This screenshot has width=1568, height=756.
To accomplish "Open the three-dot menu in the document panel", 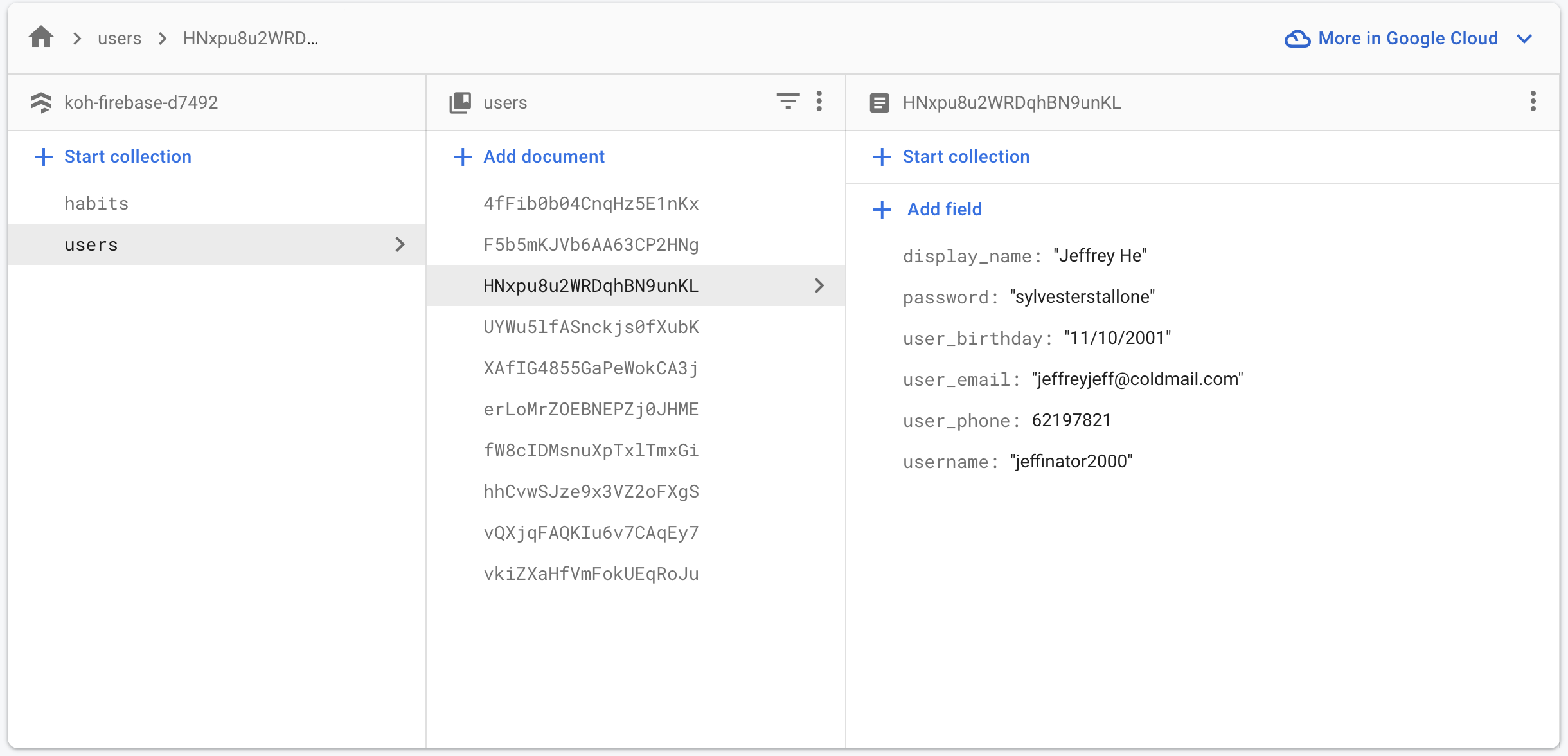I will tap(1533, 101).
